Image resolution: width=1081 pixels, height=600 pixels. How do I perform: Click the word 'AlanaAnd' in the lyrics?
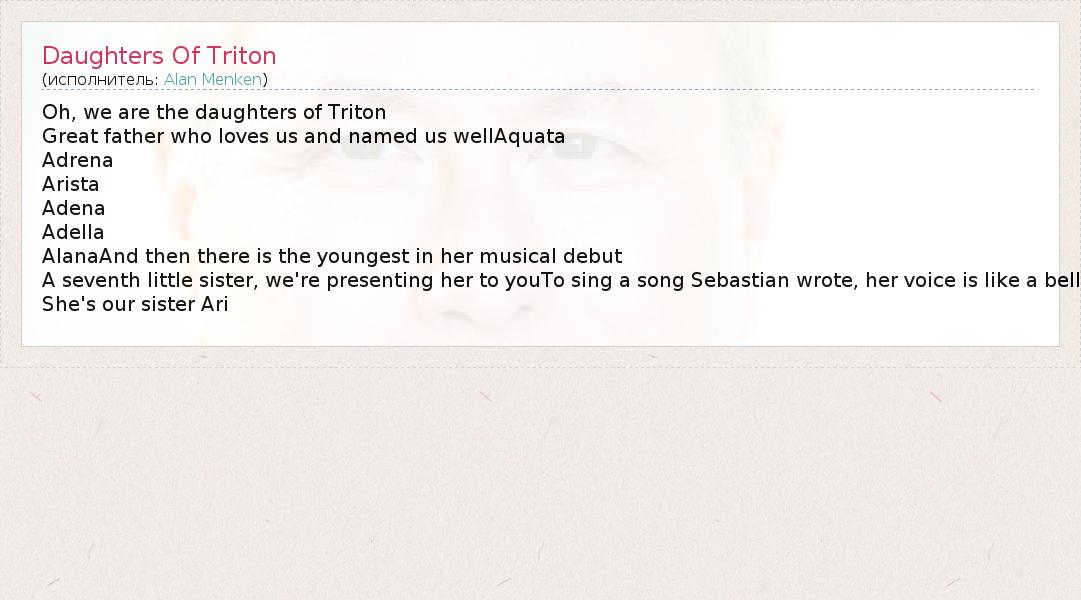pyautogui.click(x=90, y=256)
